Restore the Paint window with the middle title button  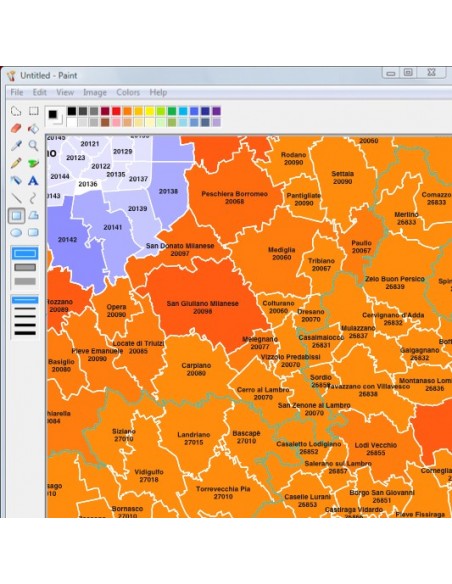[408, 72]
